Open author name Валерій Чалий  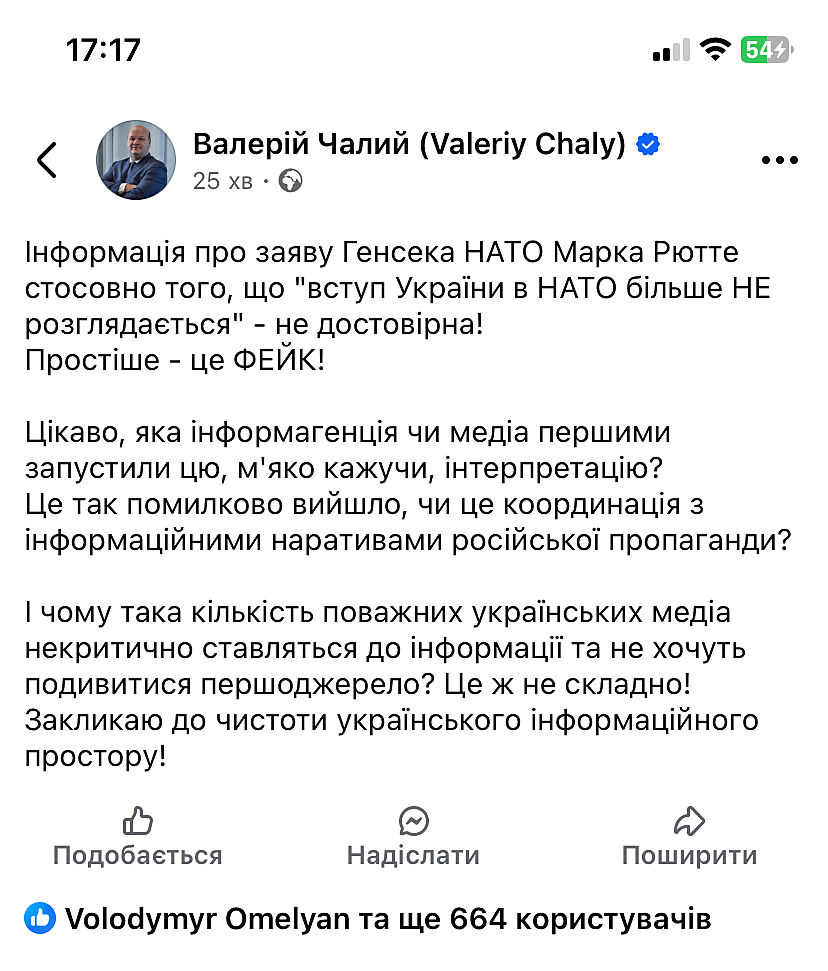click(x=410, y=145)
